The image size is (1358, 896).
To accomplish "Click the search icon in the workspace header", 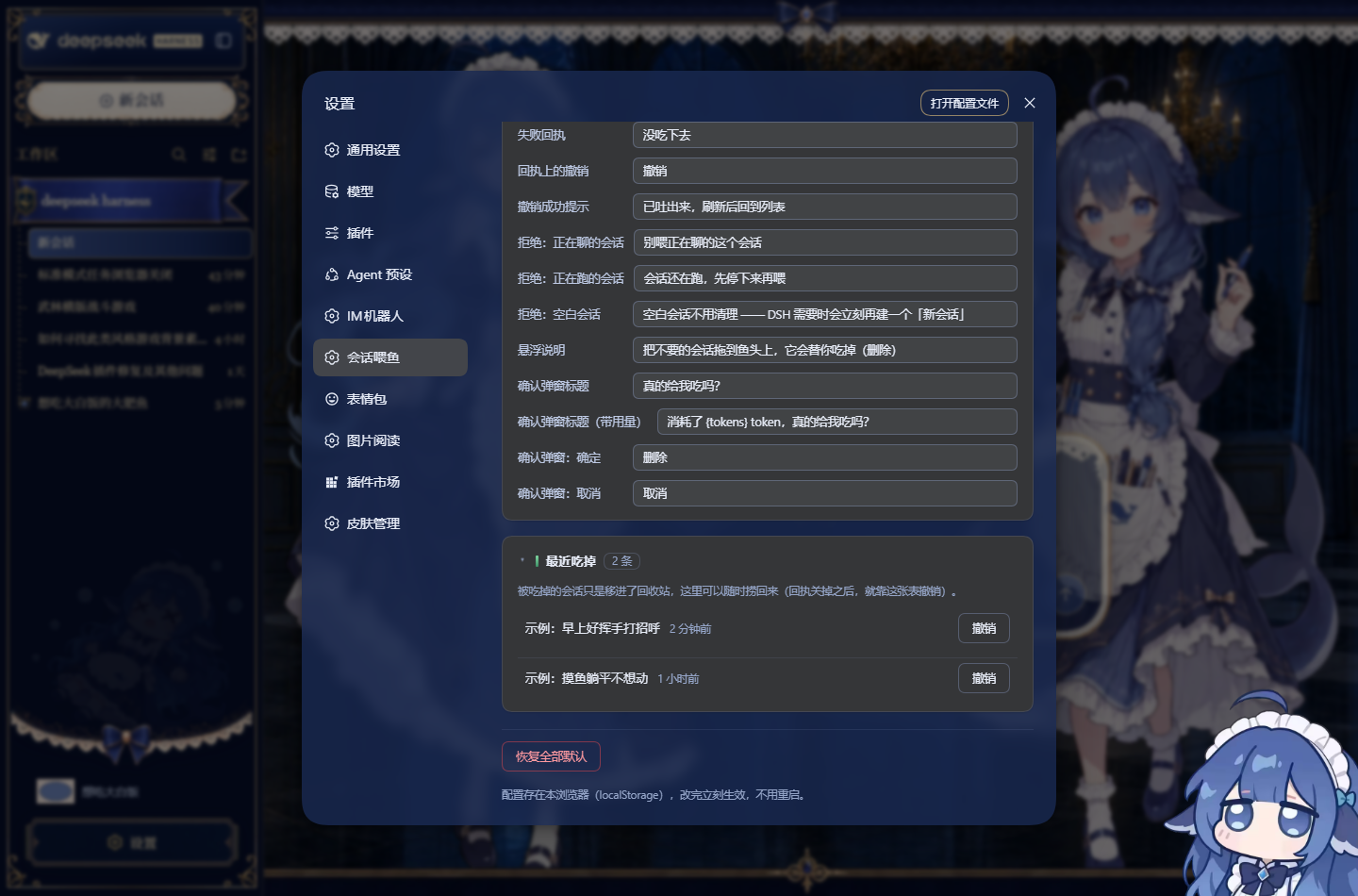I will (179, 154).
